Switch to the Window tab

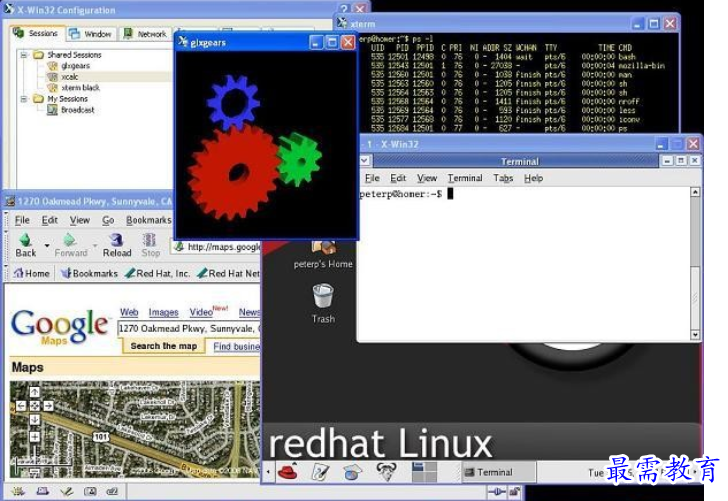91,34
